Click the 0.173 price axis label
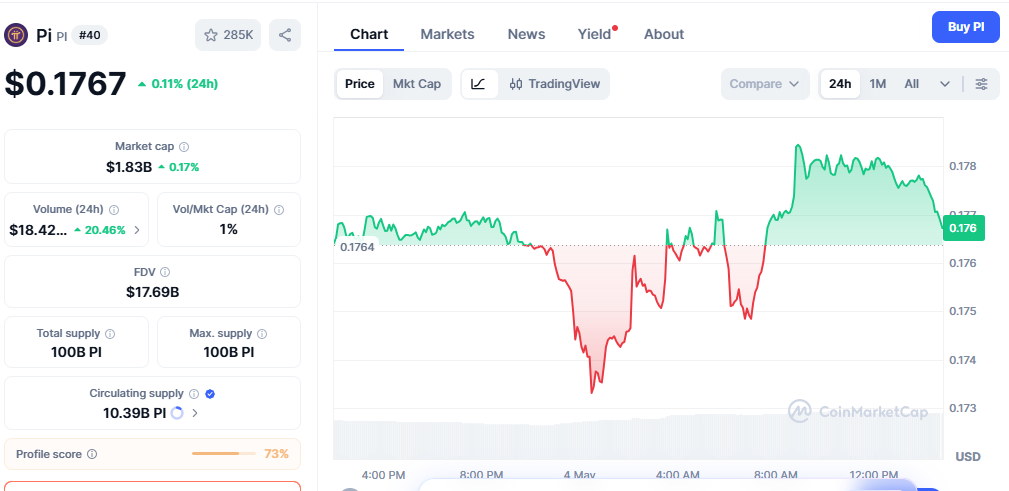The image size is (1009, 491). click(963, 408)
